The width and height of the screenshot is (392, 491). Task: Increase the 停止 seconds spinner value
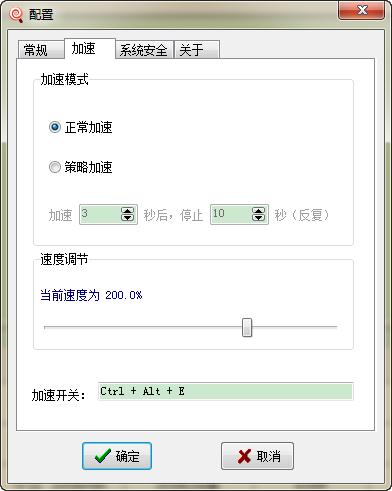pyautogui.click(x=259, y=210)
